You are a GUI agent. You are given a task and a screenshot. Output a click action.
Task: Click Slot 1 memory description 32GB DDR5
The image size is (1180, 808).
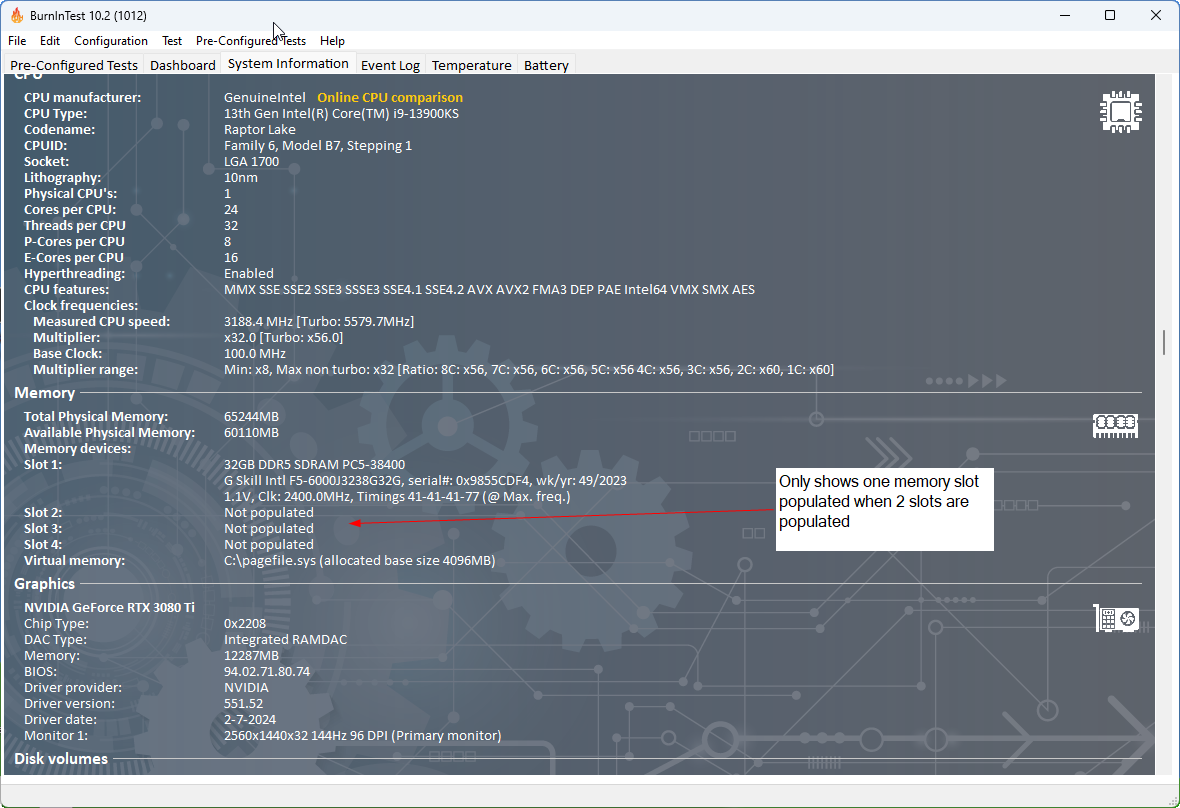coord(314,464)
